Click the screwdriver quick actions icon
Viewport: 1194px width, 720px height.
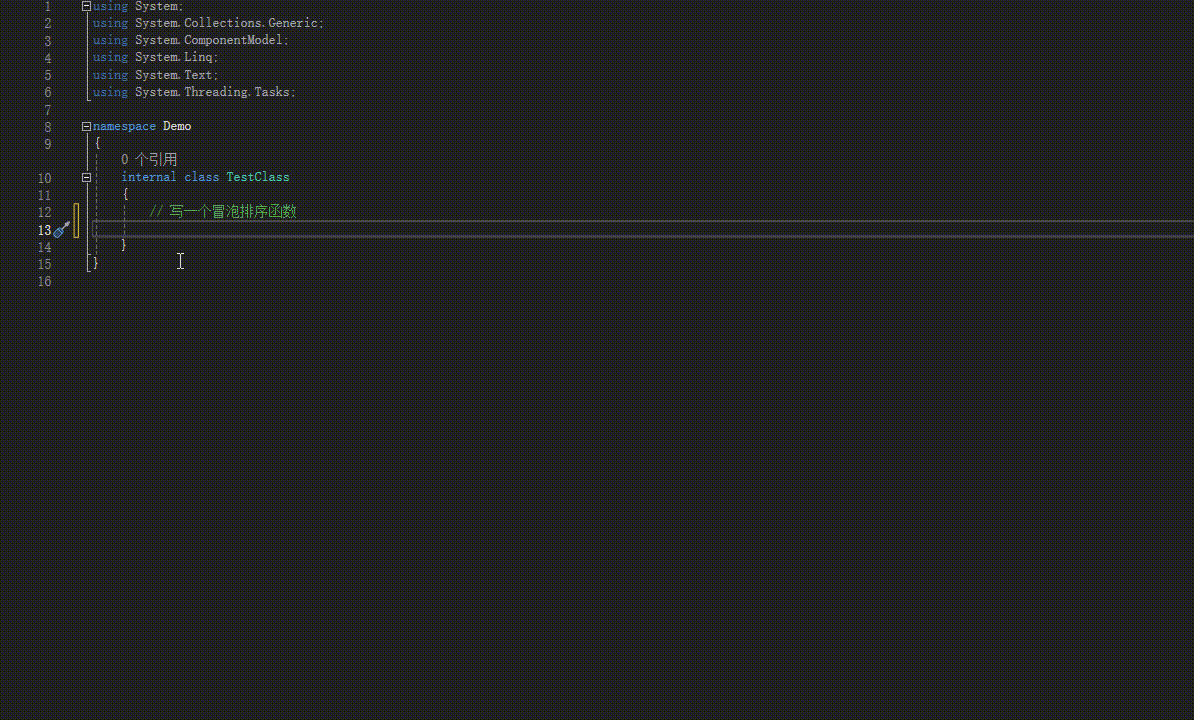click(x=62, y=229)
